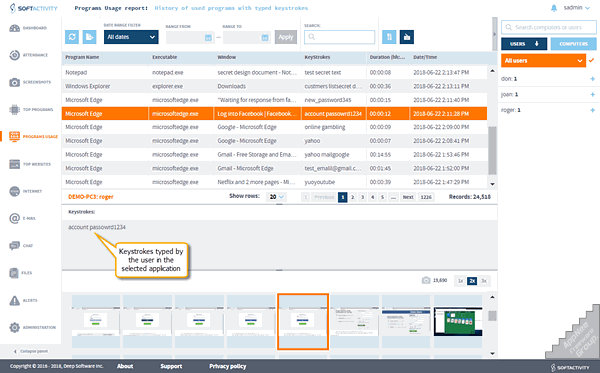Toggle the All users orange checkmark
This screenshot has height=373, width=600.
pos(592,60)
